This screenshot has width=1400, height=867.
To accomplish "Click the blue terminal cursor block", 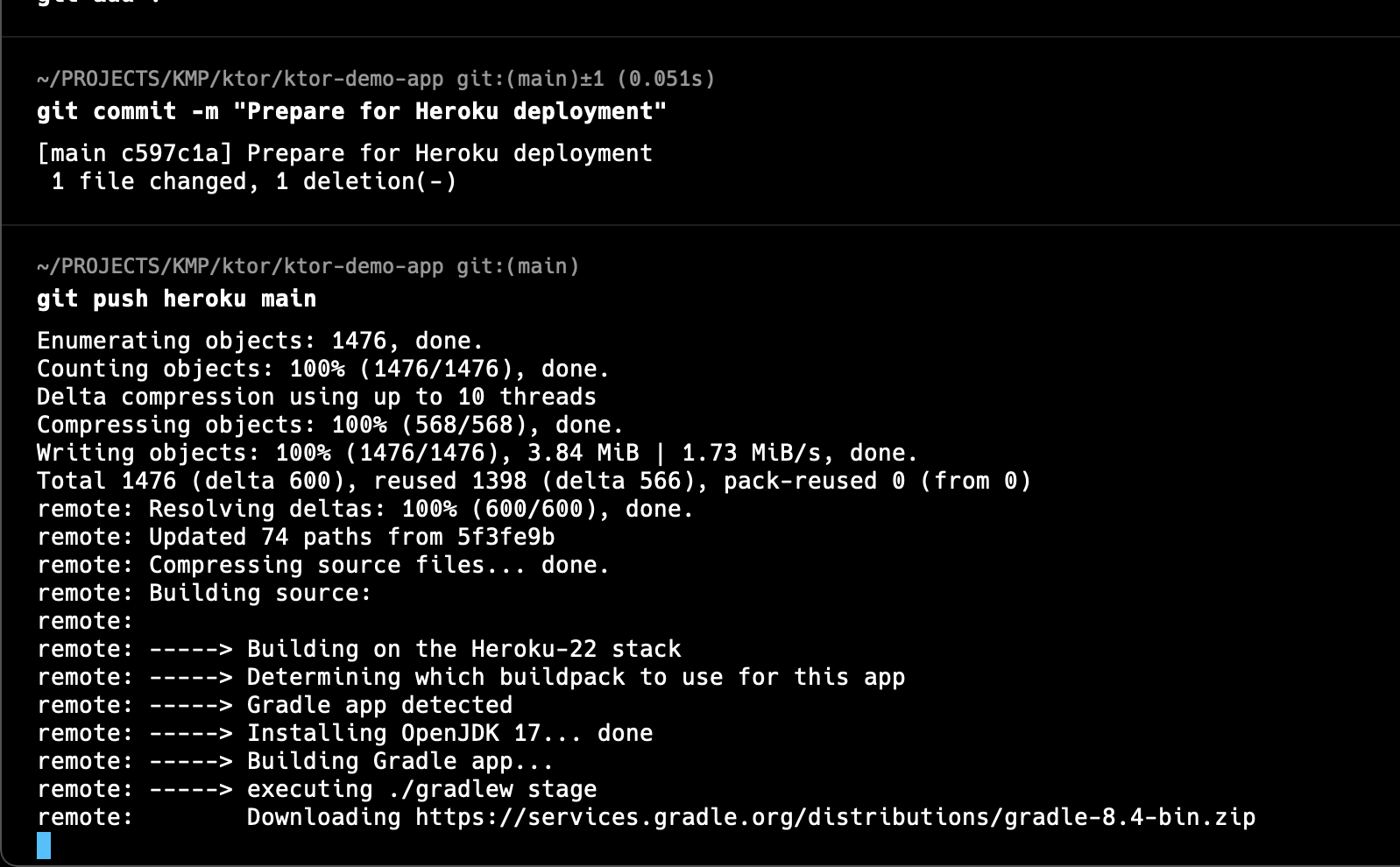I will (44, 845).
